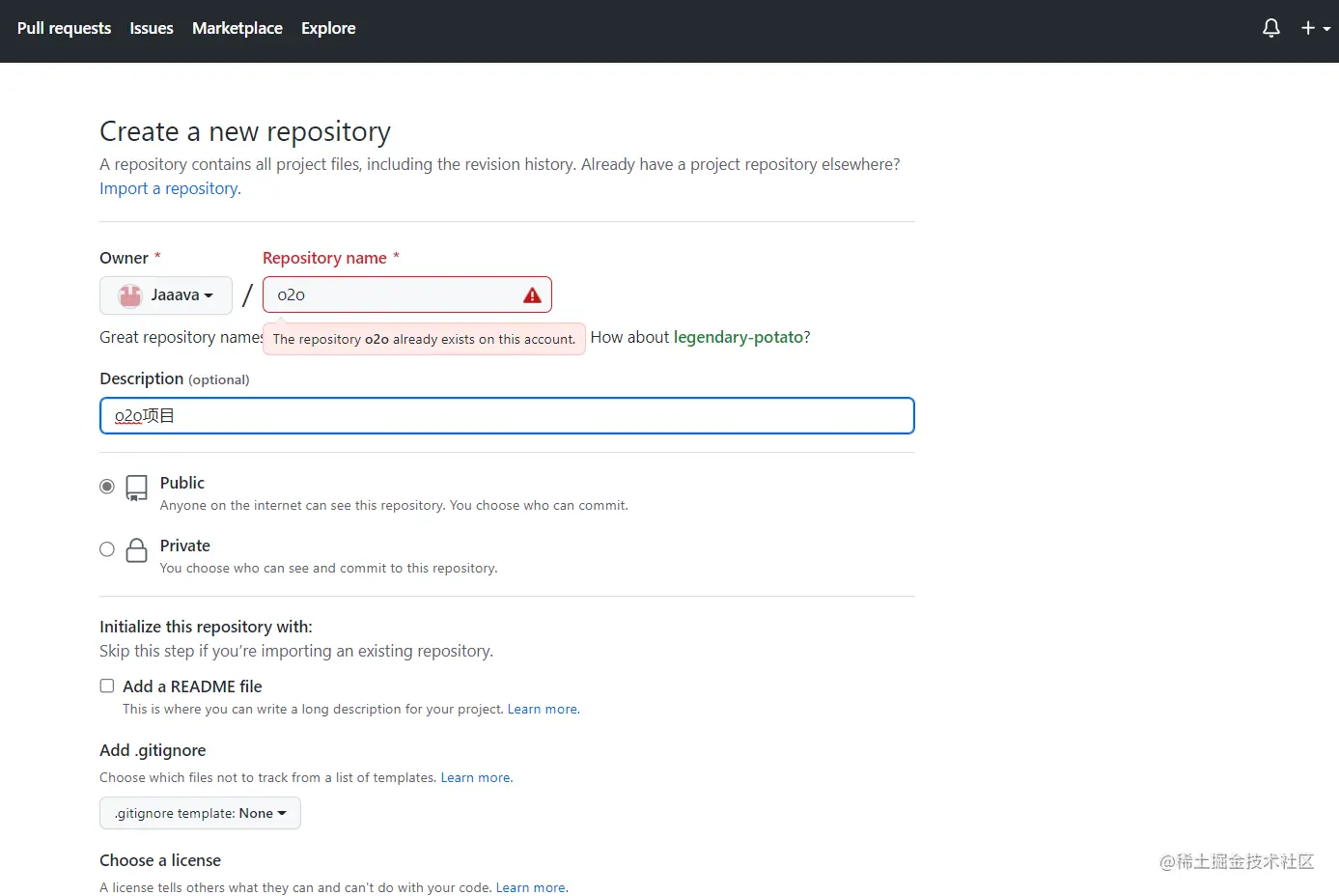1339x896 pixels.
Task: Open Explore in the top navigation
Action: coord(328,28)
